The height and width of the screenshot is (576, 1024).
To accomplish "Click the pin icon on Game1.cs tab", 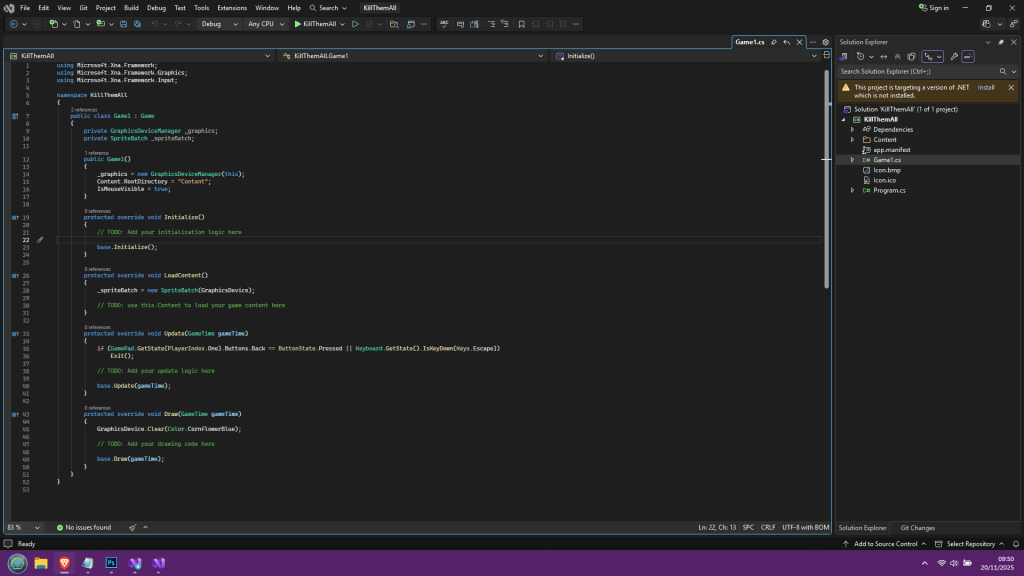I will [x=773, y=42].
